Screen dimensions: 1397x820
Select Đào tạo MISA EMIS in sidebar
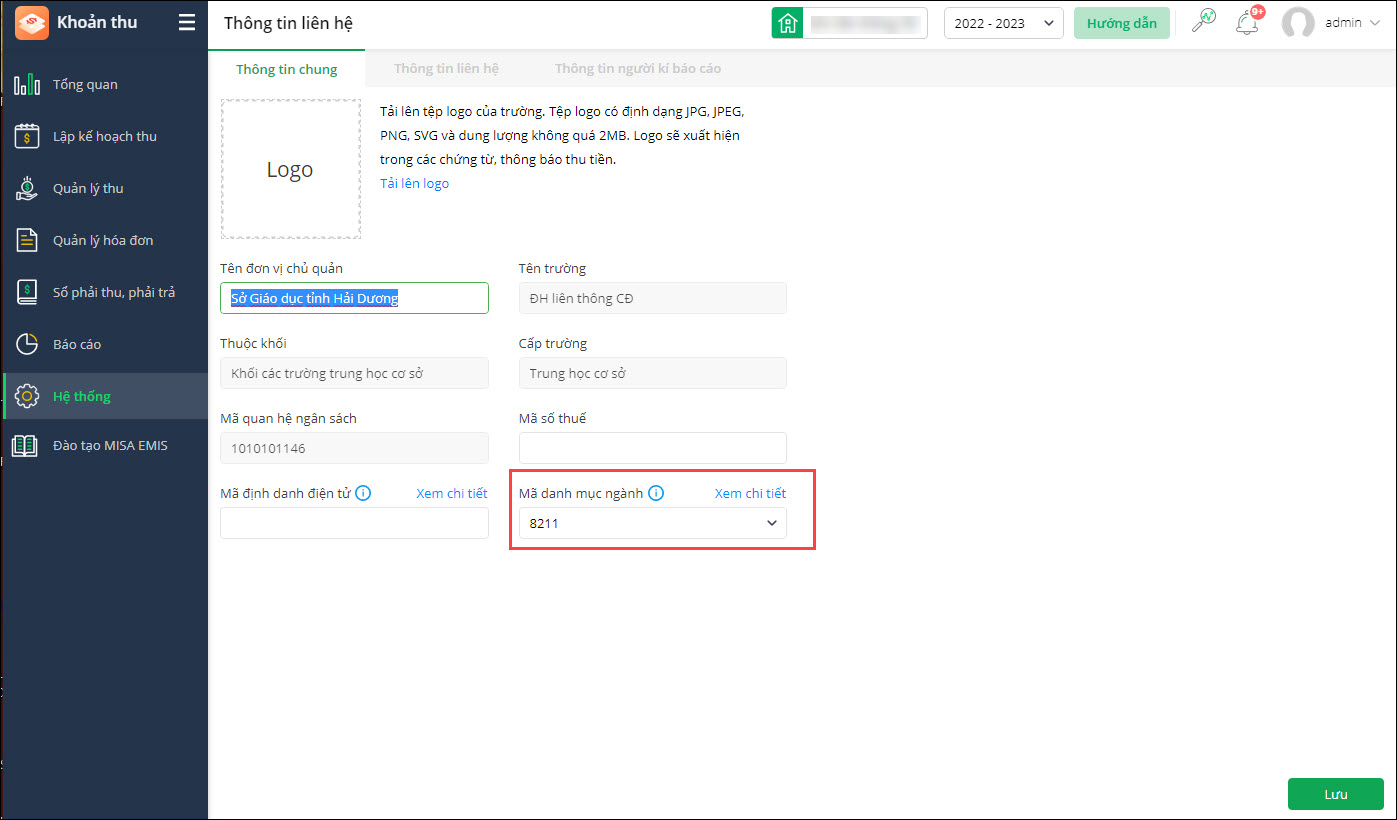tap(110, 445)
